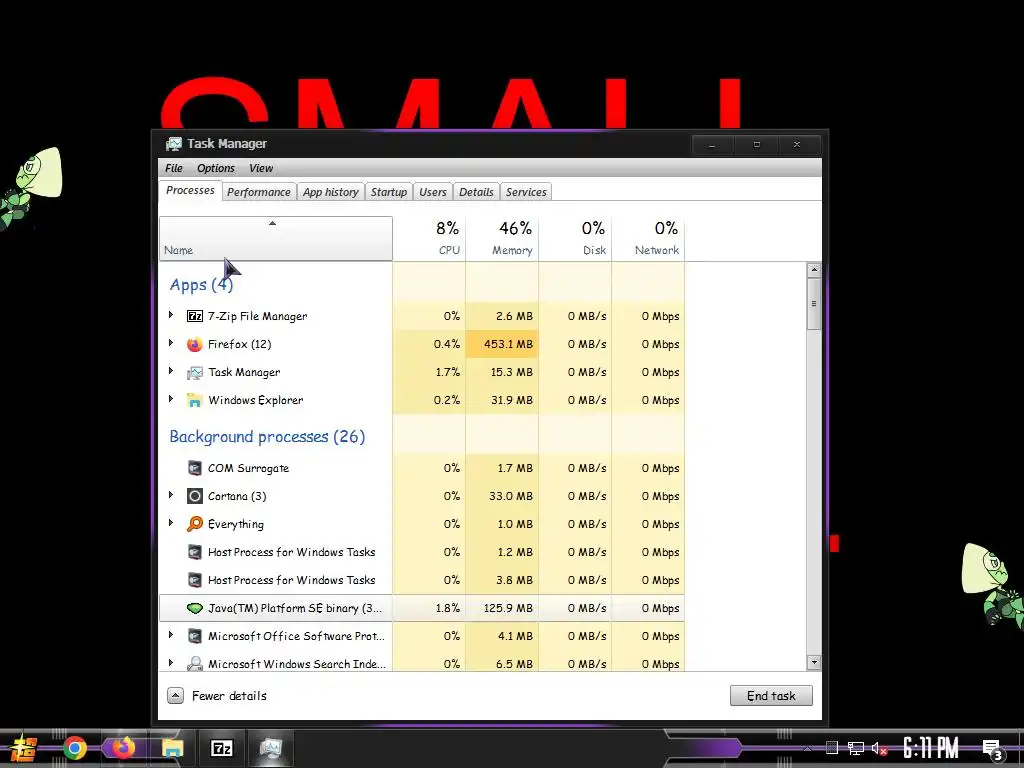Click the Task Manager process row icon

(195, 372)
